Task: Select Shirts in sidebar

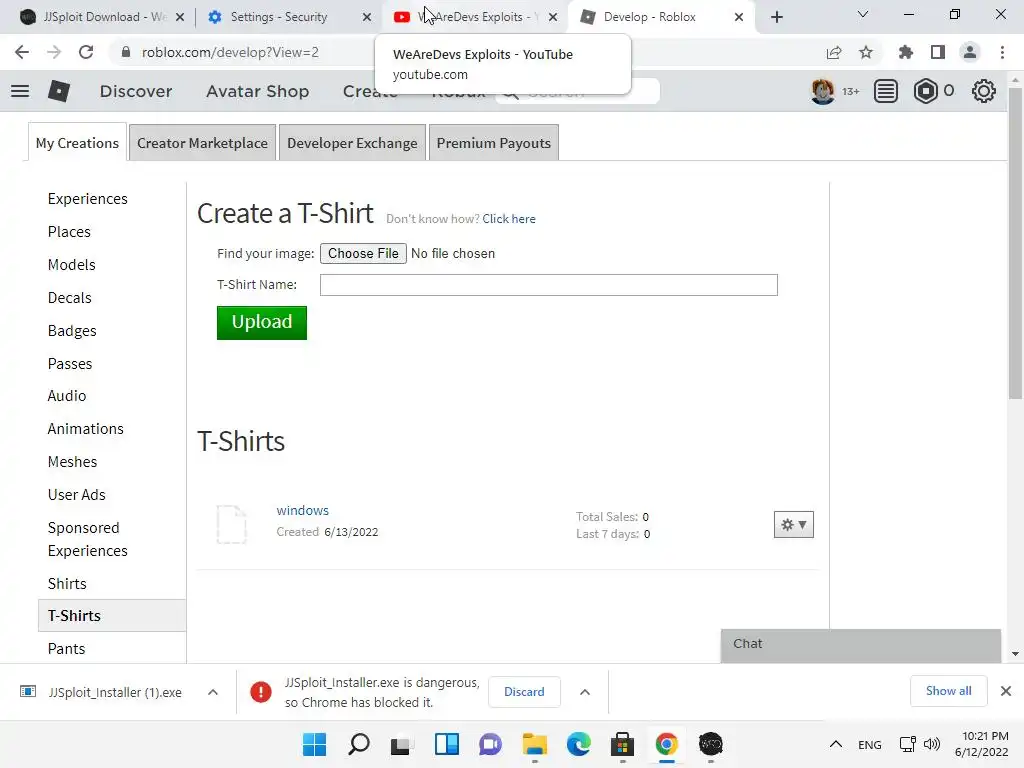Action: [x=67, y=583]
